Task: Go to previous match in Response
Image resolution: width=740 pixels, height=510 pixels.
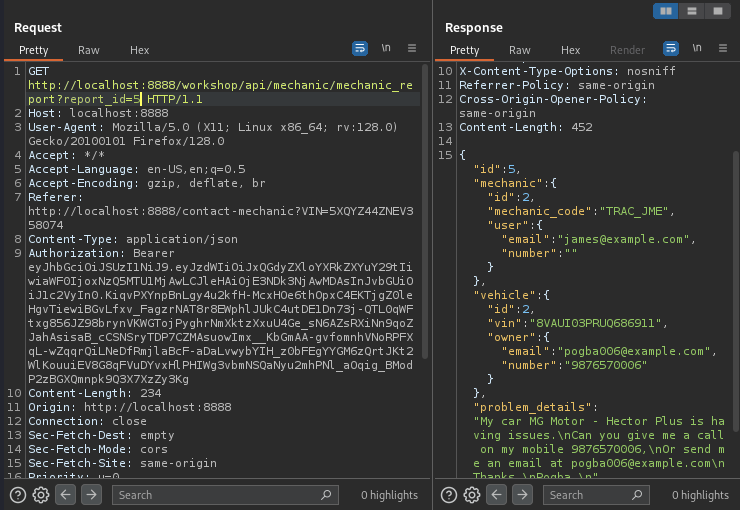Action: [x=496, y=495]
